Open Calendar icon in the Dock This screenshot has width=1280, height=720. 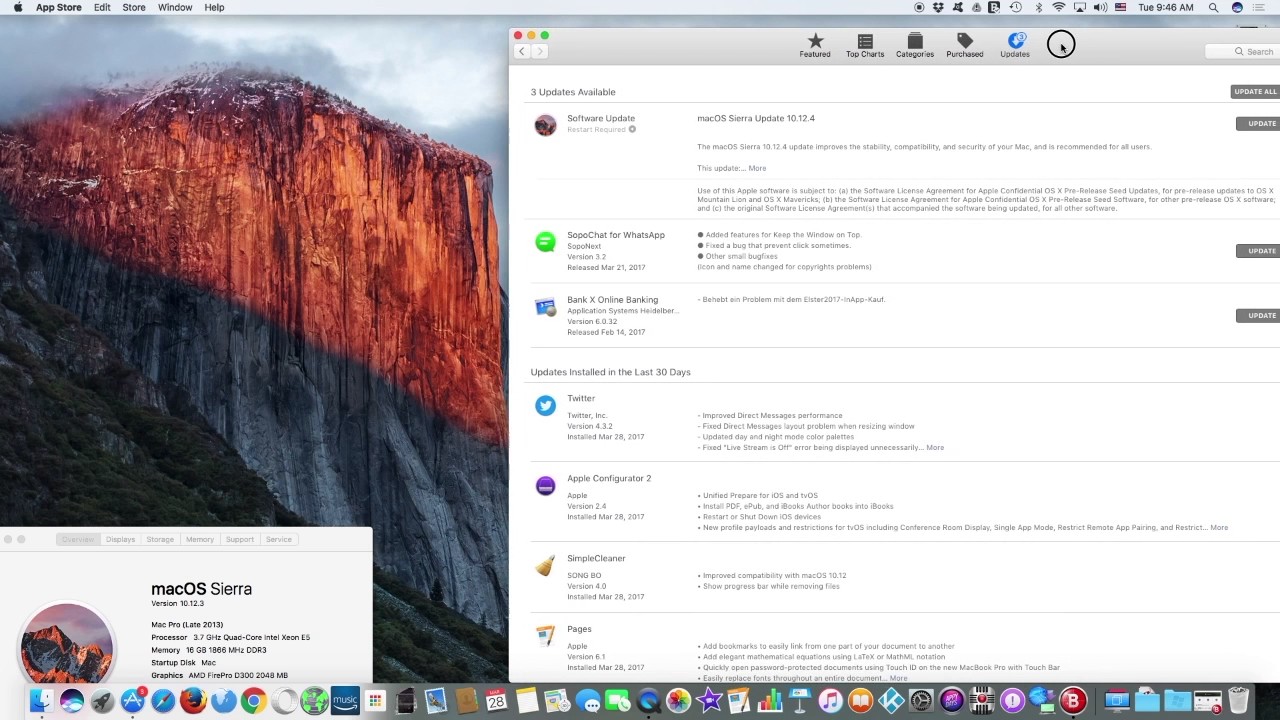pos(497,700)
